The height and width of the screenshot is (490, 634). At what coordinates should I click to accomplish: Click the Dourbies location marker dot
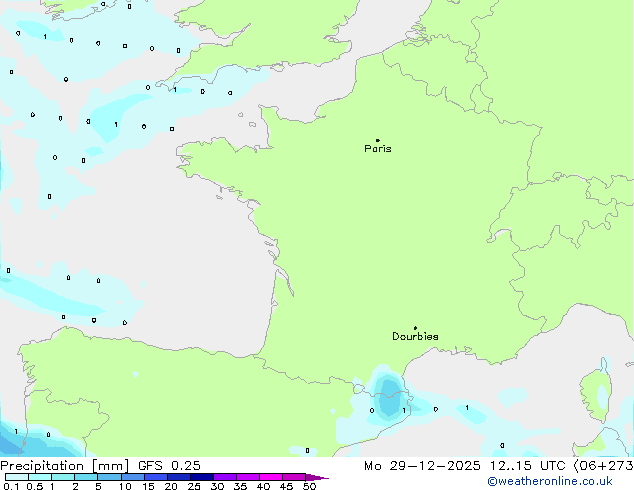coord(415,328)
